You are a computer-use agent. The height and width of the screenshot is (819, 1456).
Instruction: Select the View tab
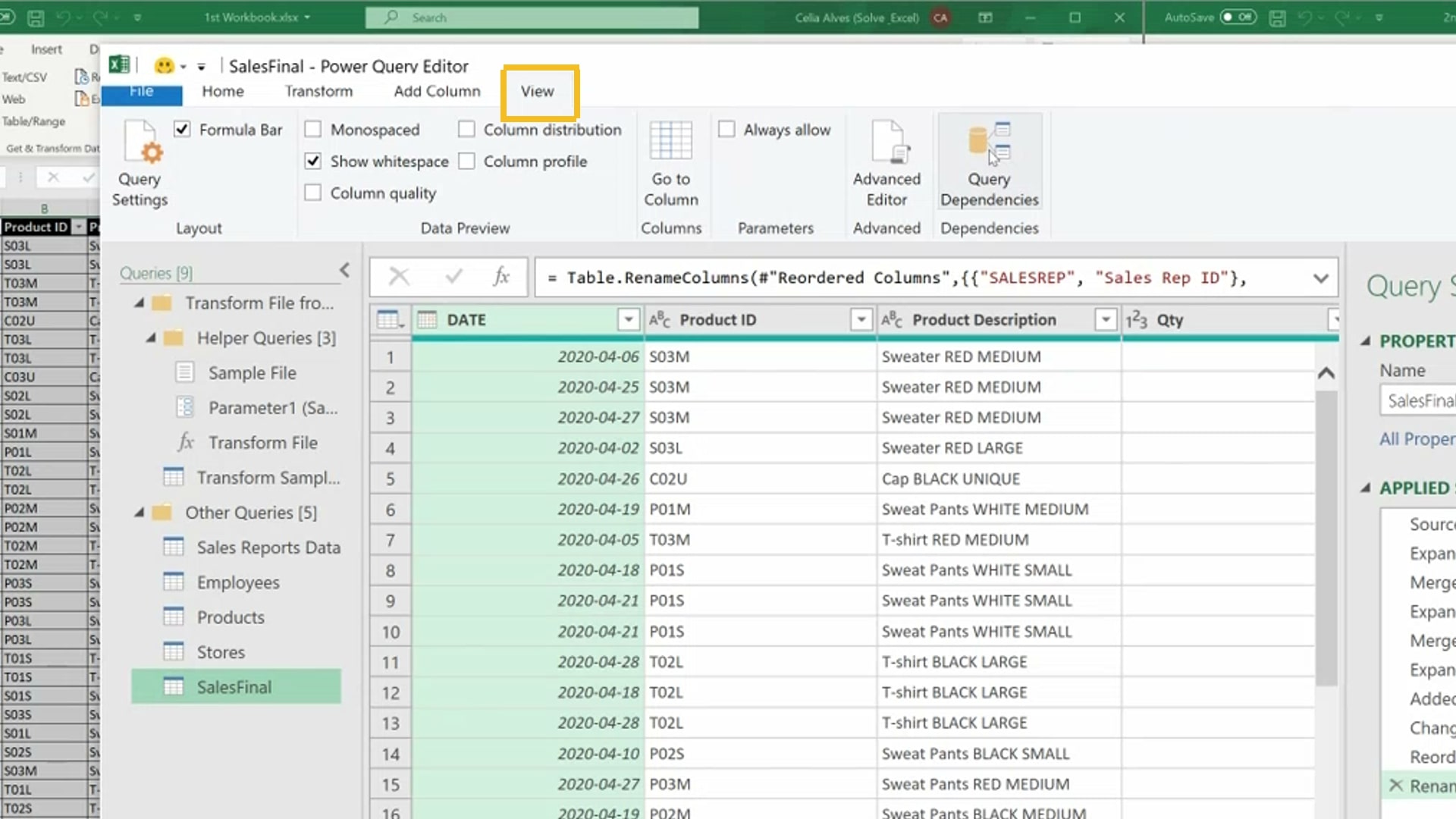pyautogui.click(x=537, y=91)
